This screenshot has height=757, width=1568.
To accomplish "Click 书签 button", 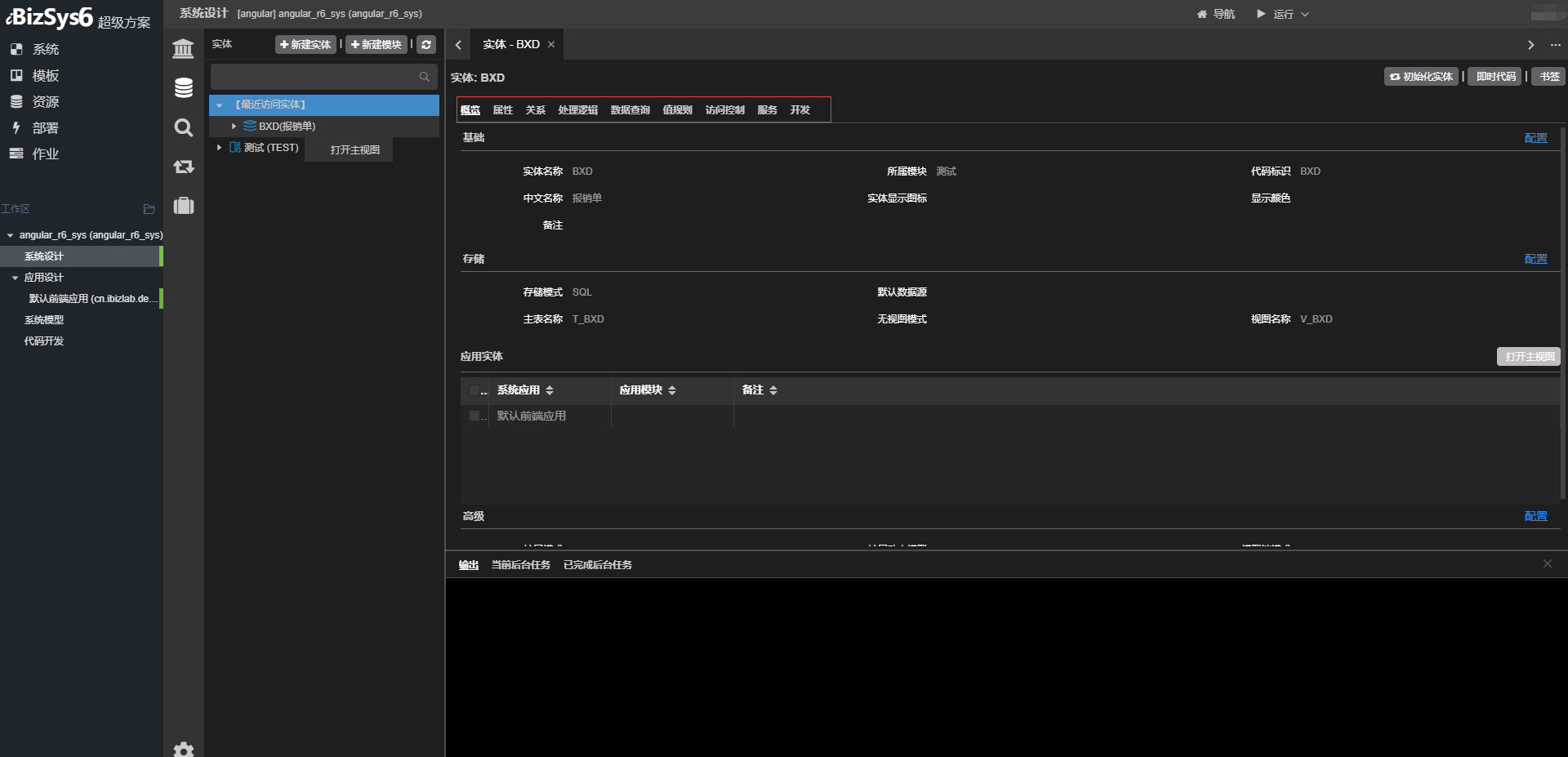I will pos(1548,76).
